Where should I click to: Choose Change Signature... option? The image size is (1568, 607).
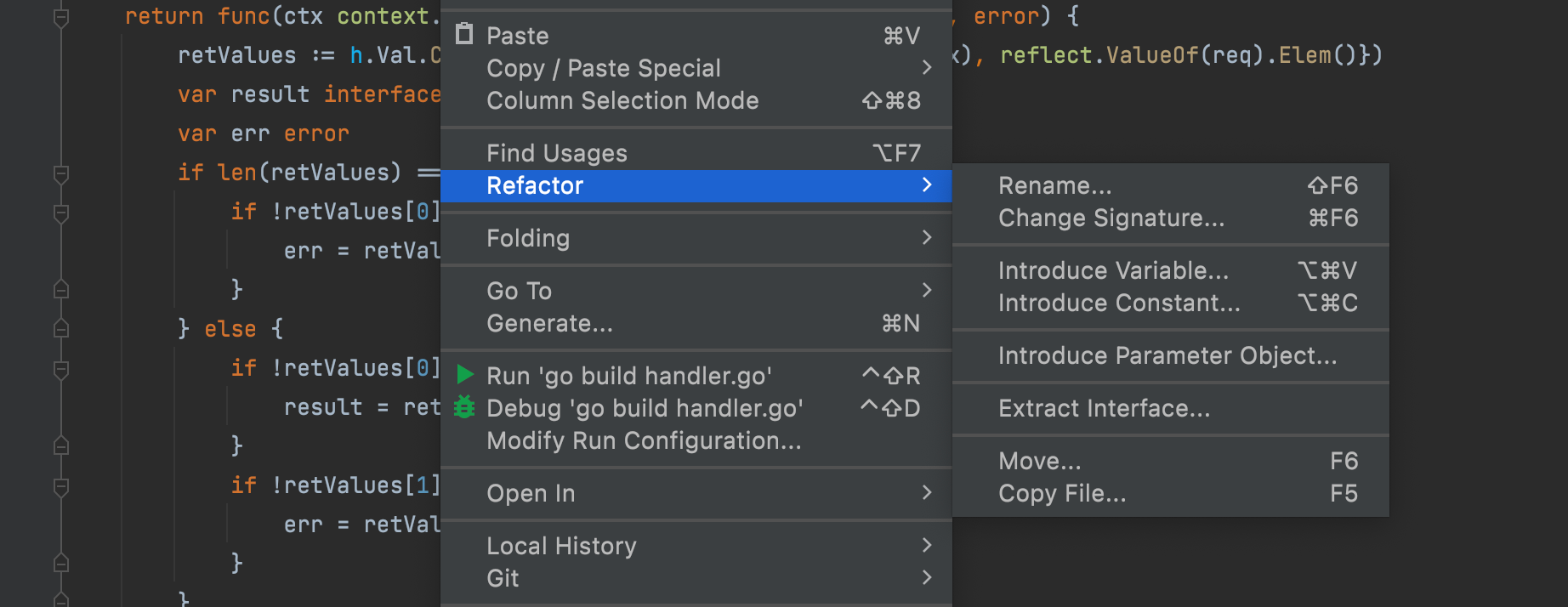[x=1111, y=218]
